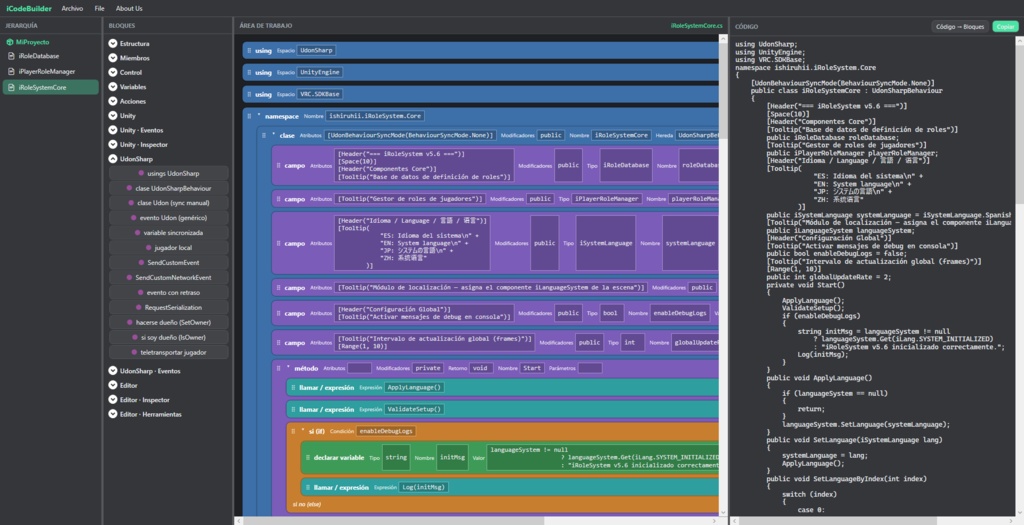Collapse the namespace block toggle
1024x525 pixels.
259,116
